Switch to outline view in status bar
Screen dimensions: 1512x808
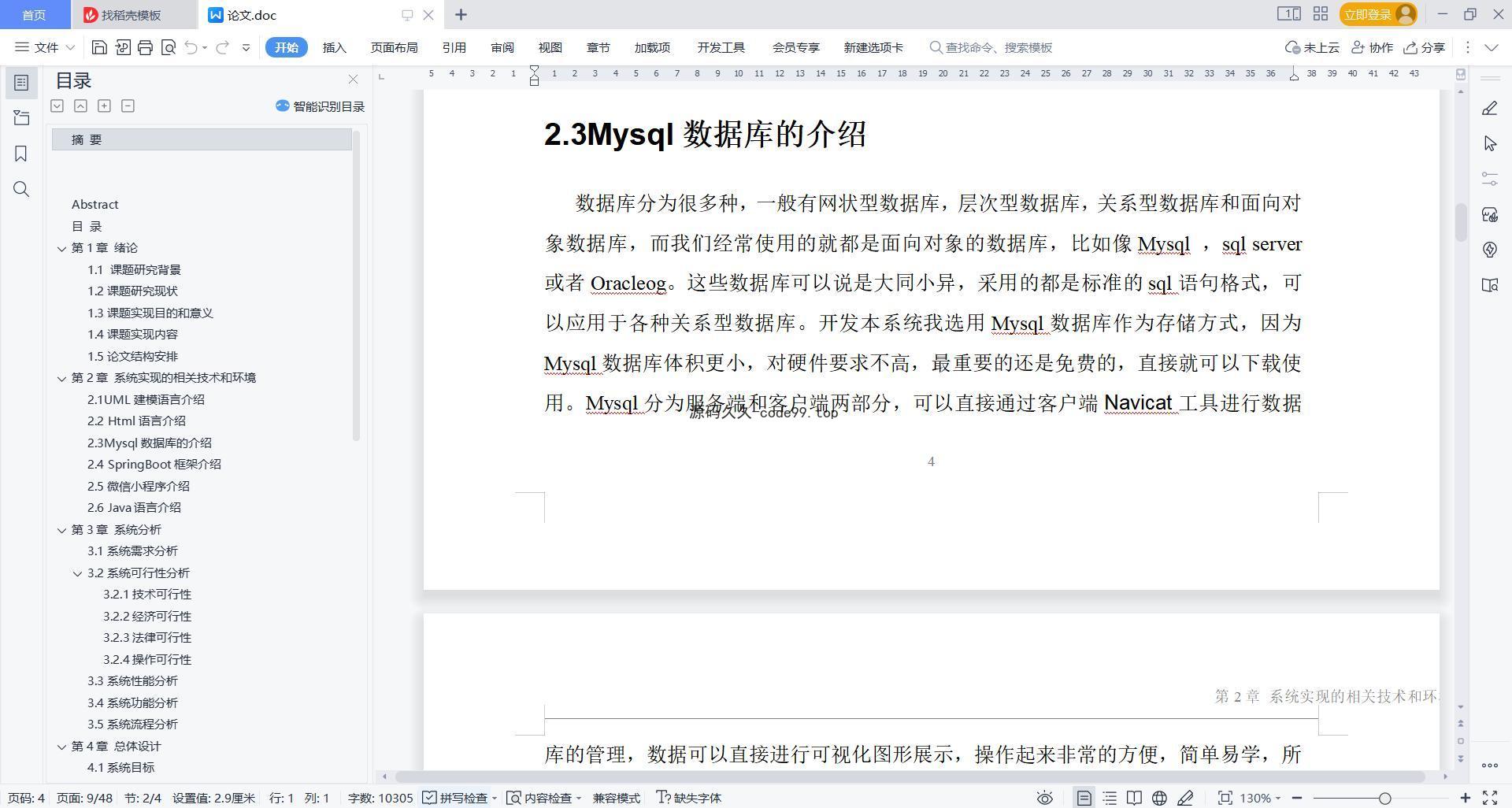click(x=1110, y=798)
